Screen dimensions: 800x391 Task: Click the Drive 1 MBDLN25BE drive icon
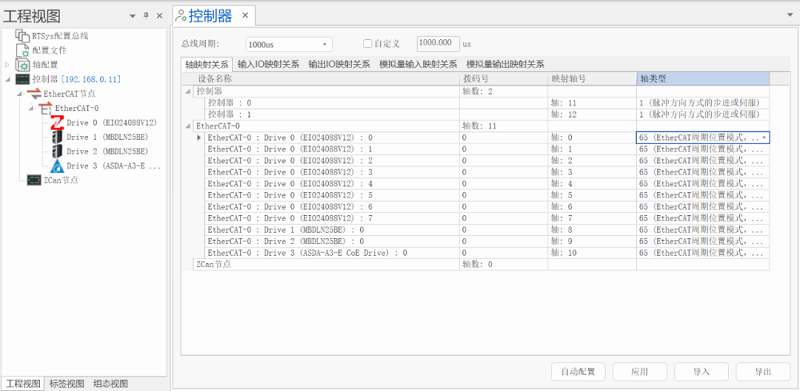(57, 137)
